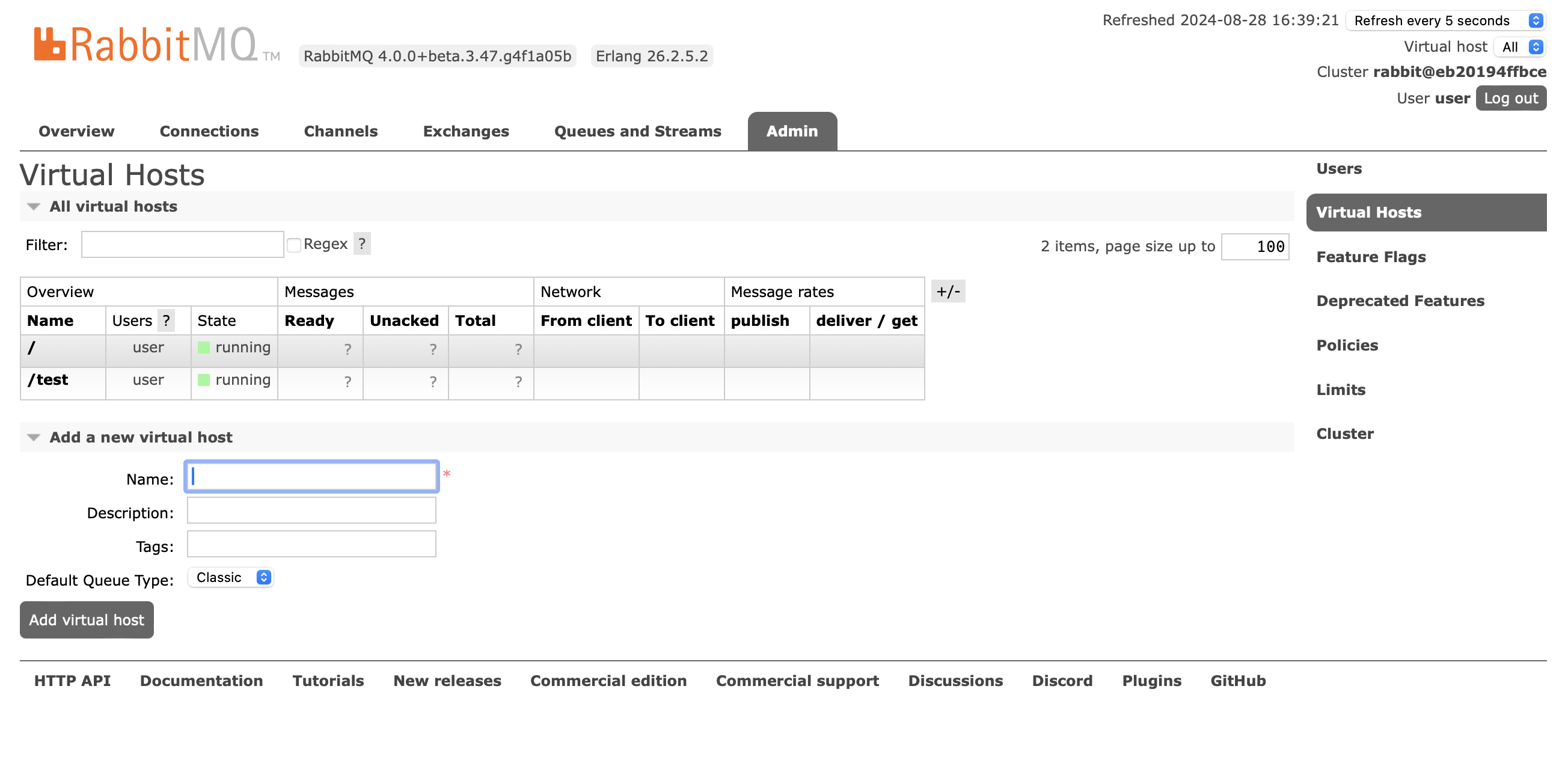Open Policies in the sidebar

(x=1347, y=345)
